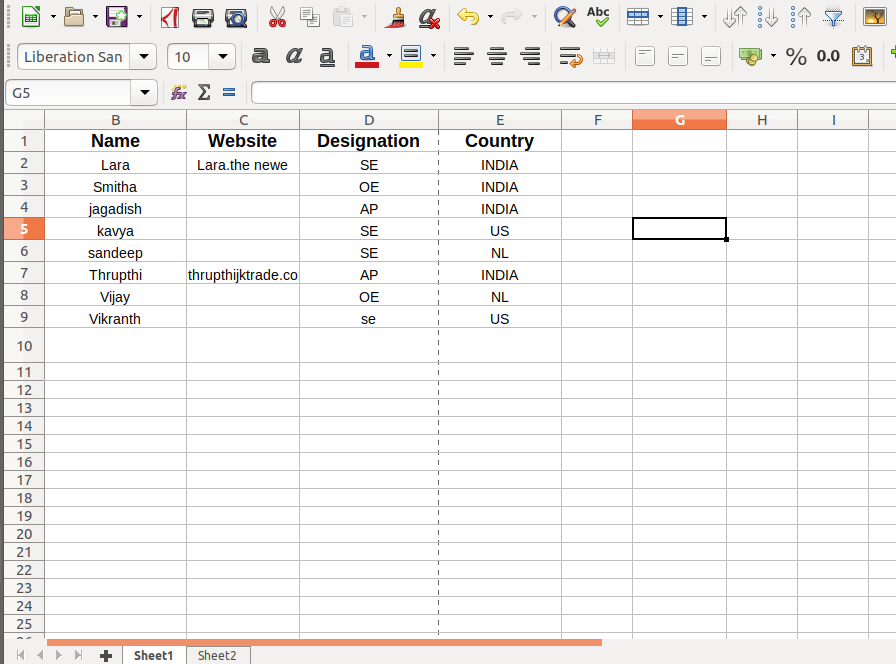
Task: Insert a sum with the Sigma button
Action: (x=206, y=92)
